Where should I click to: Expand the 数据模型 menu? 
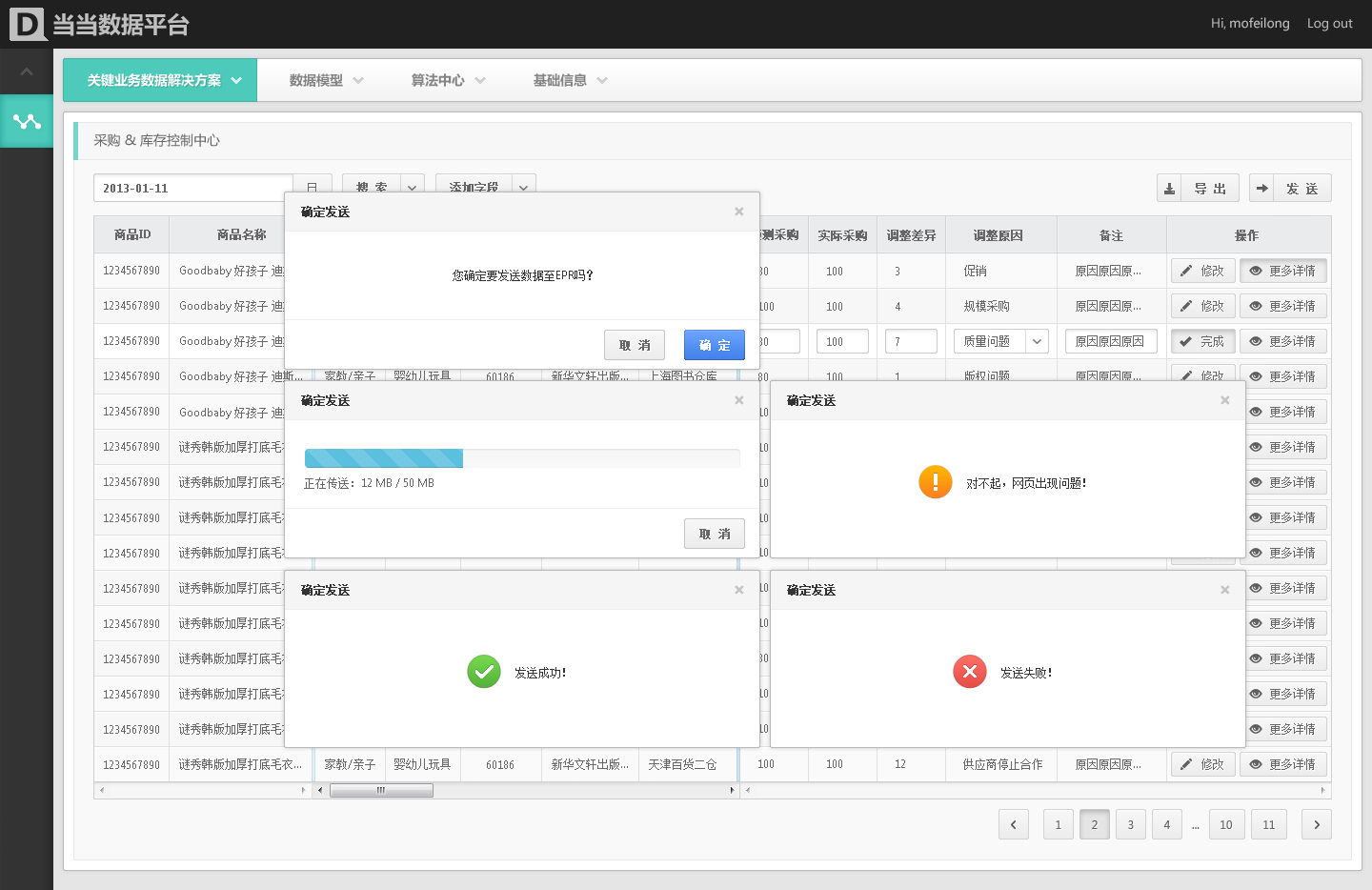(x=326, y=80)
